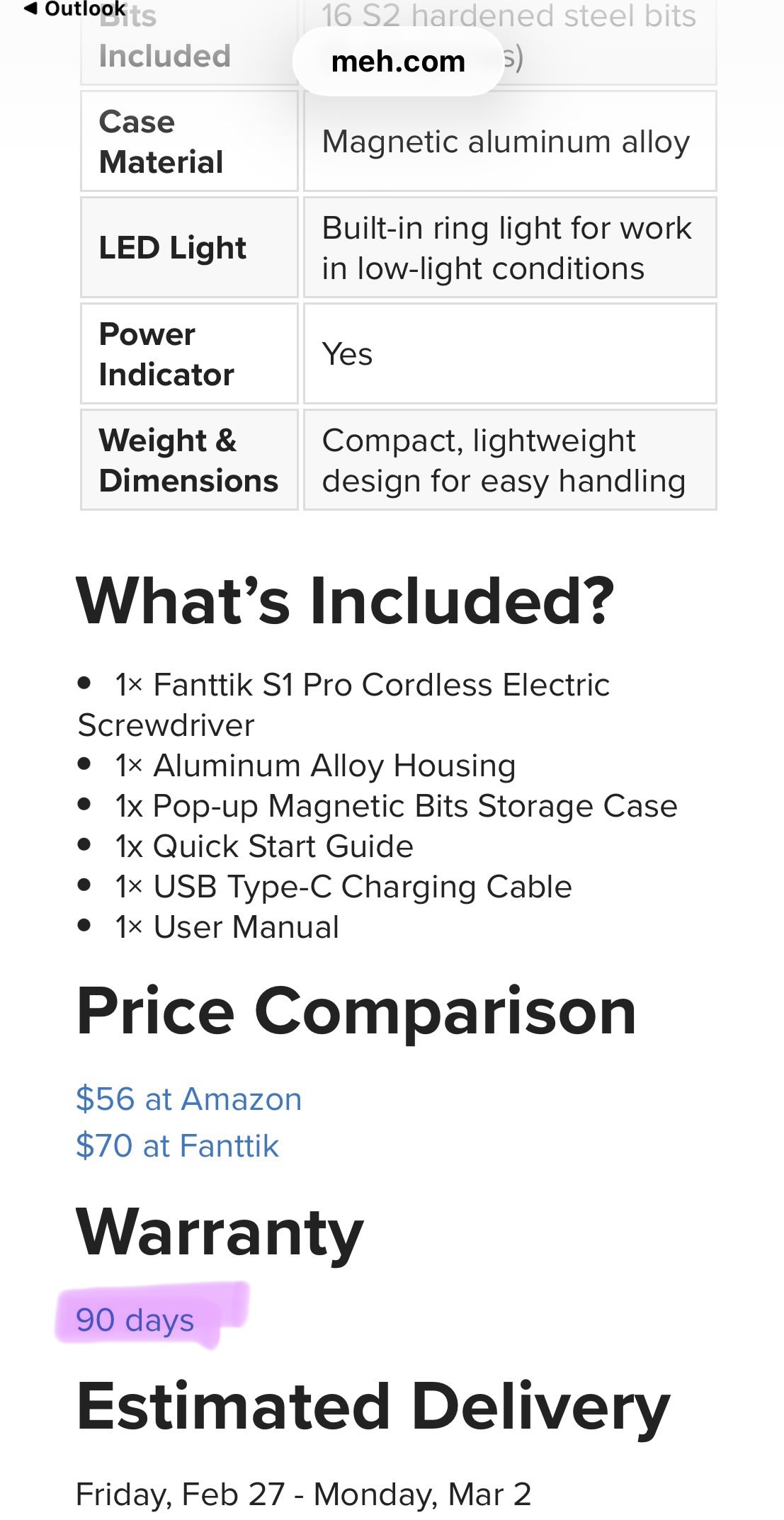Tap the Yes value for Power Indicator

(x=347, y=354)
